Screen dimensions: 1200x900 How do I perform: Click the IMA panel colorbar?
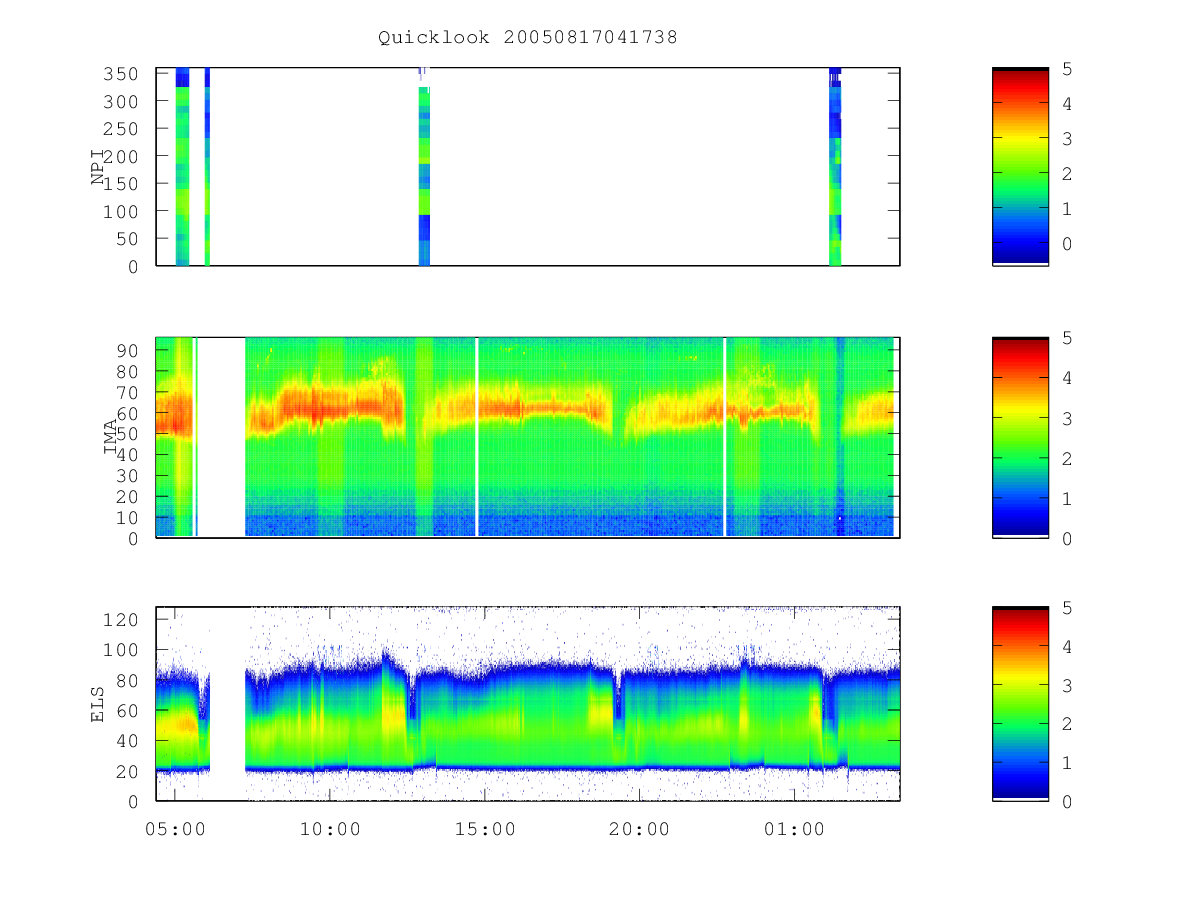pyautogui.click(x=1020, y=437)
